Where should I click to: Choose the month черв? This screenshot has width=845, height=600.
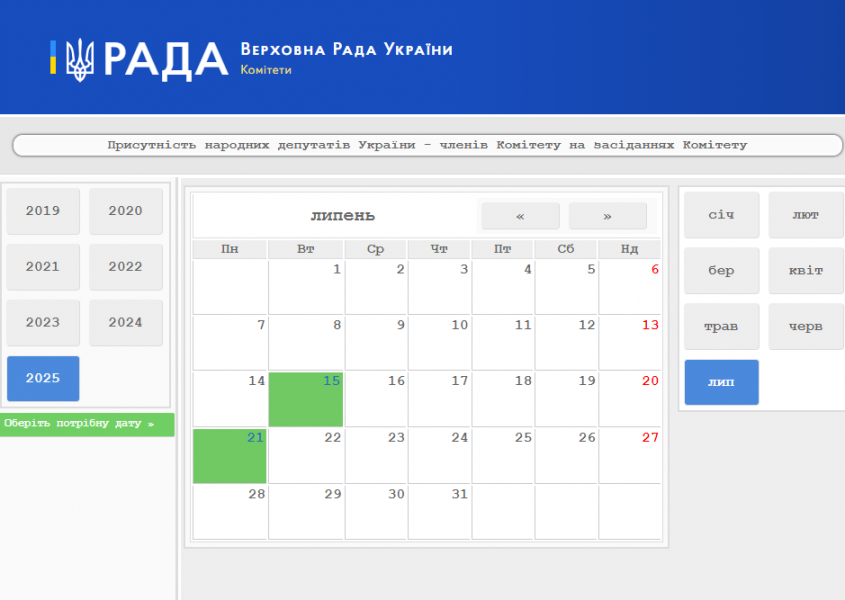(806, 327)
